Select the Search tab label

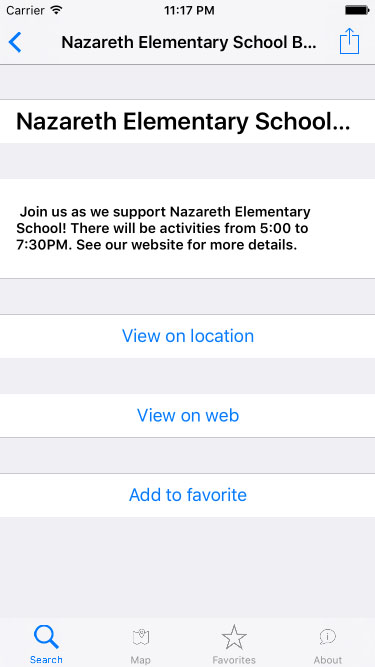[46, 660]
